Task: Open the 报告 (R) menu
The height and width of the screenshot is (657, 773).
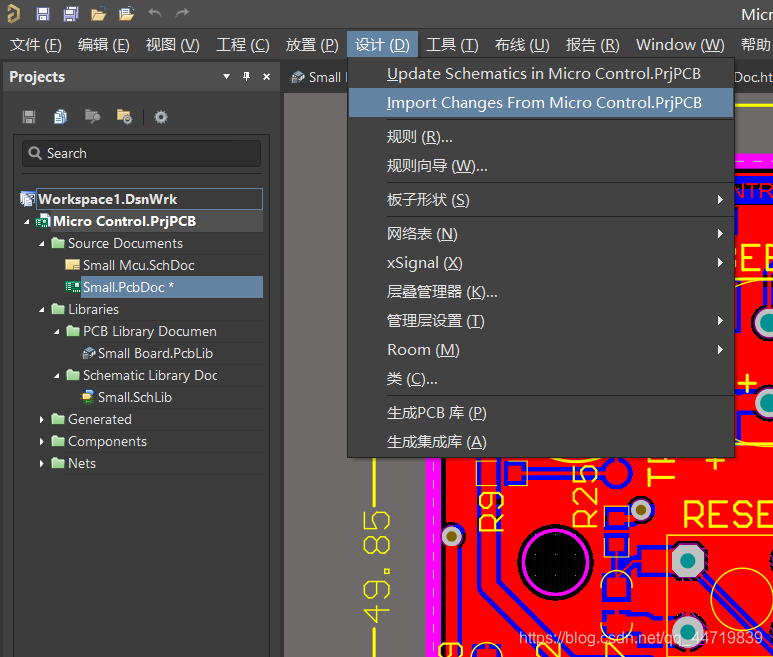Action: pyautogui.click(x=593, y=45)
